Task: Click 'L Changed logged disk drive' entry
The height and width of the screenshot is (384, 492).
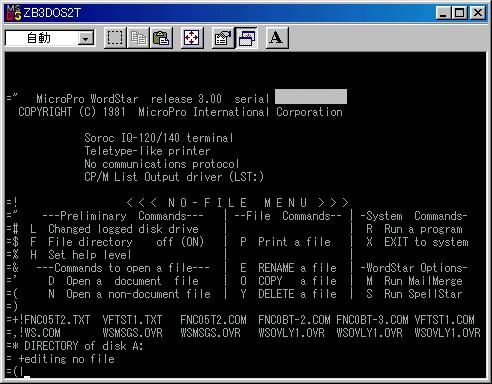Action: click(x=114, y=229)
